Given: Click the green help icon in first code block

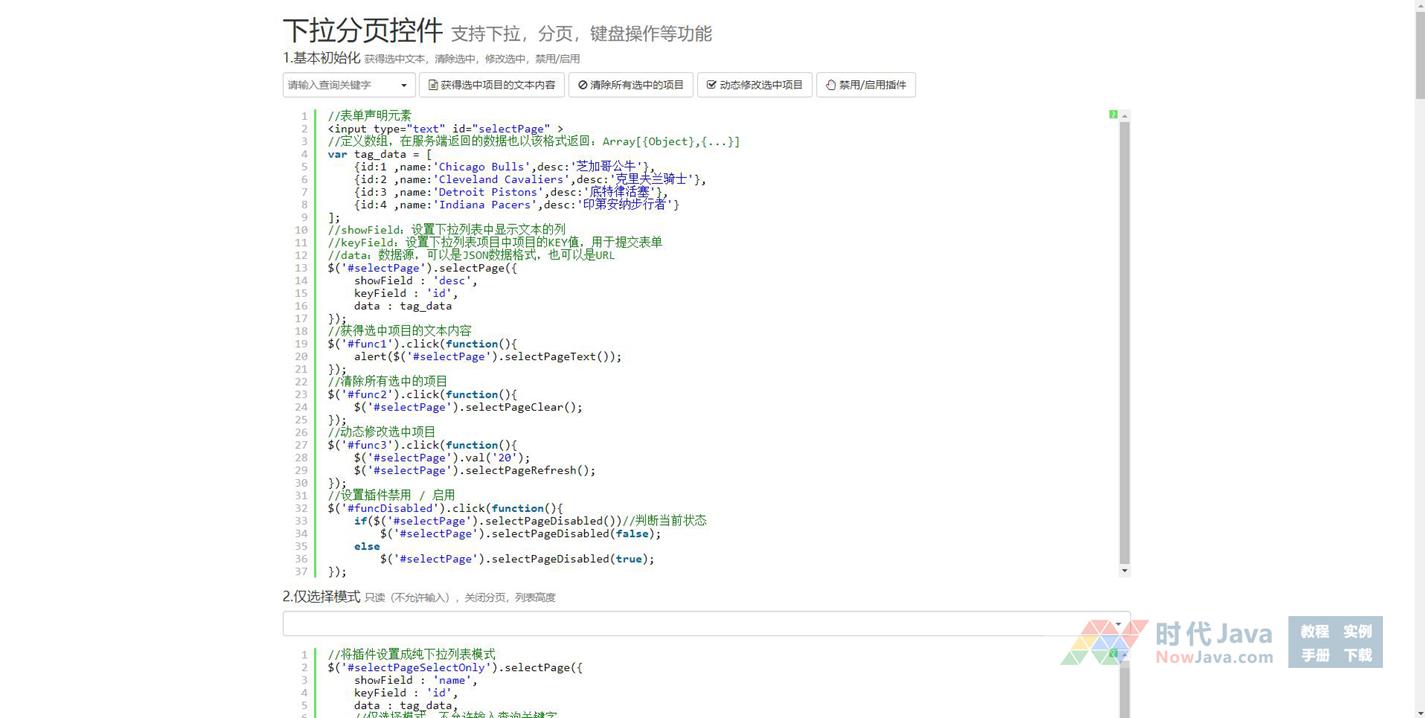Looking at the screenshot, I should click(x=1113, y=115).
